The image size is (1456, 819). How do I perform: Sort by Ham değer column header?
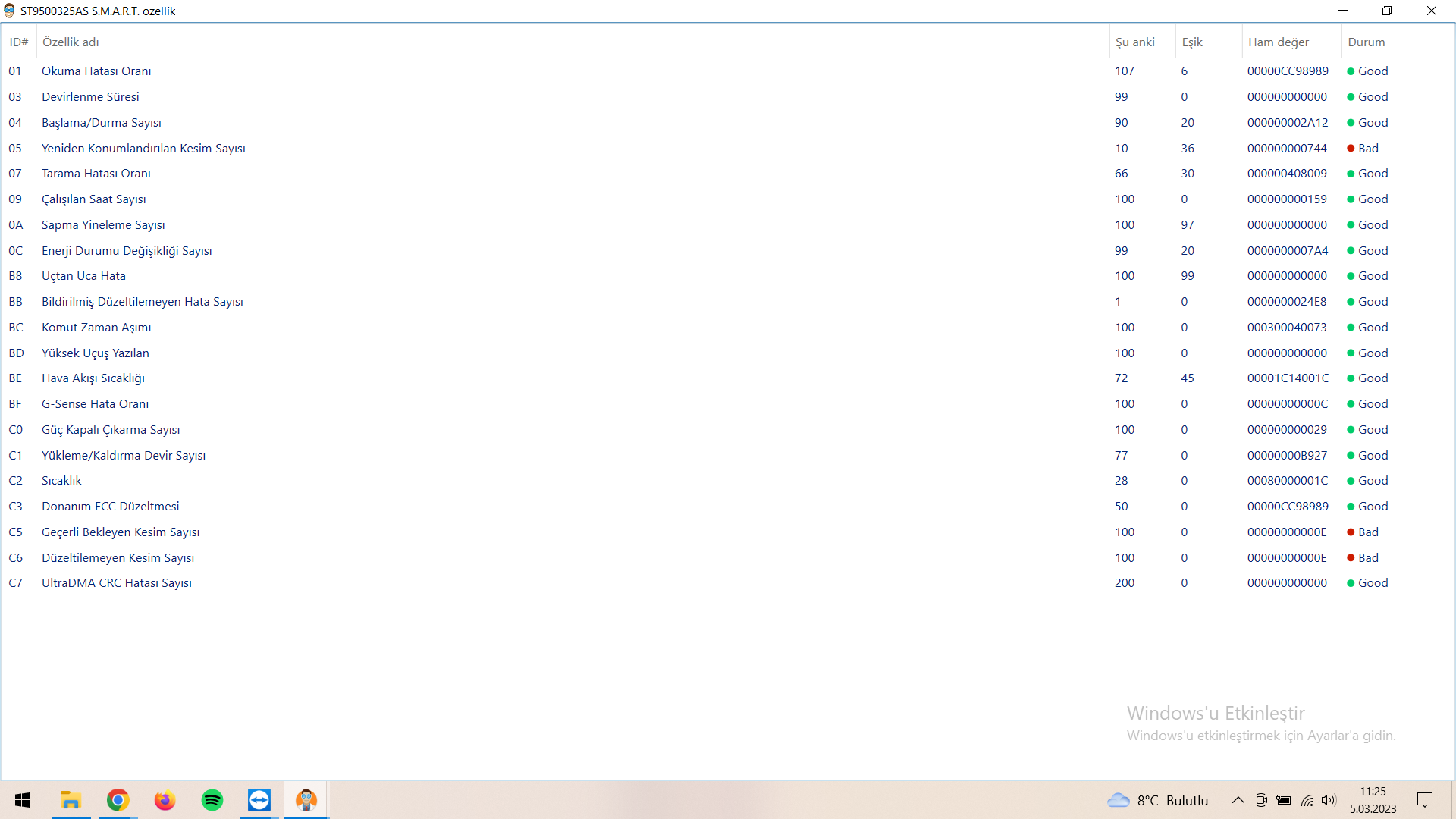coord(1279,42)
